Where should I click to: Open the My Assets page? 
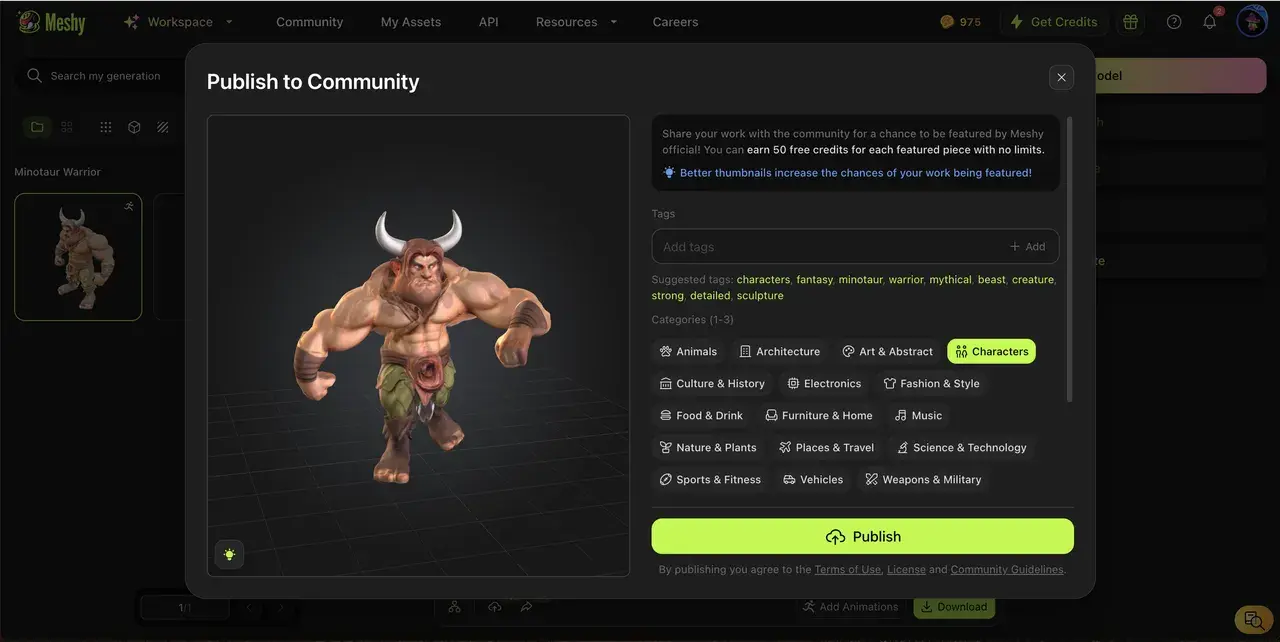pos(410,21)
